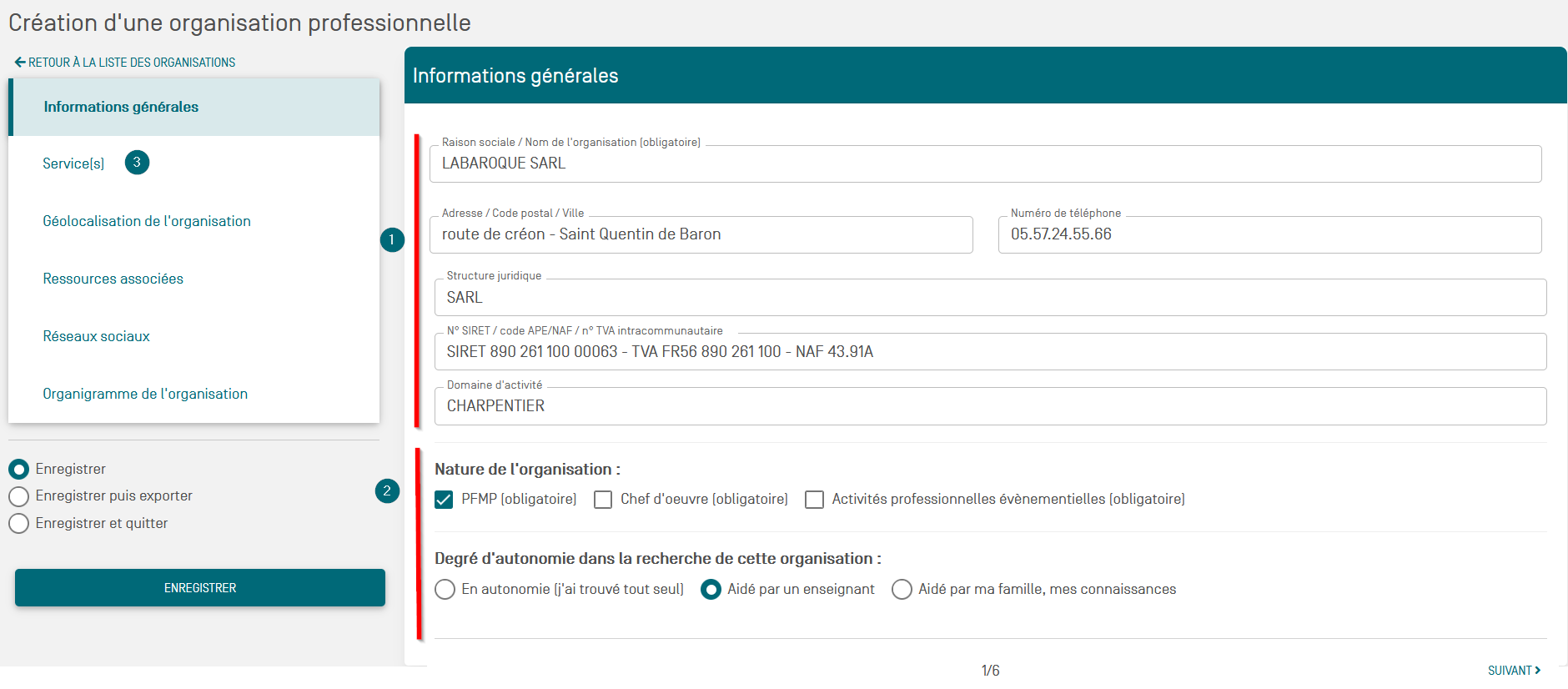Click the Numéro de téléphone field
1568x689 pixels.
(x=1269, y=235)
